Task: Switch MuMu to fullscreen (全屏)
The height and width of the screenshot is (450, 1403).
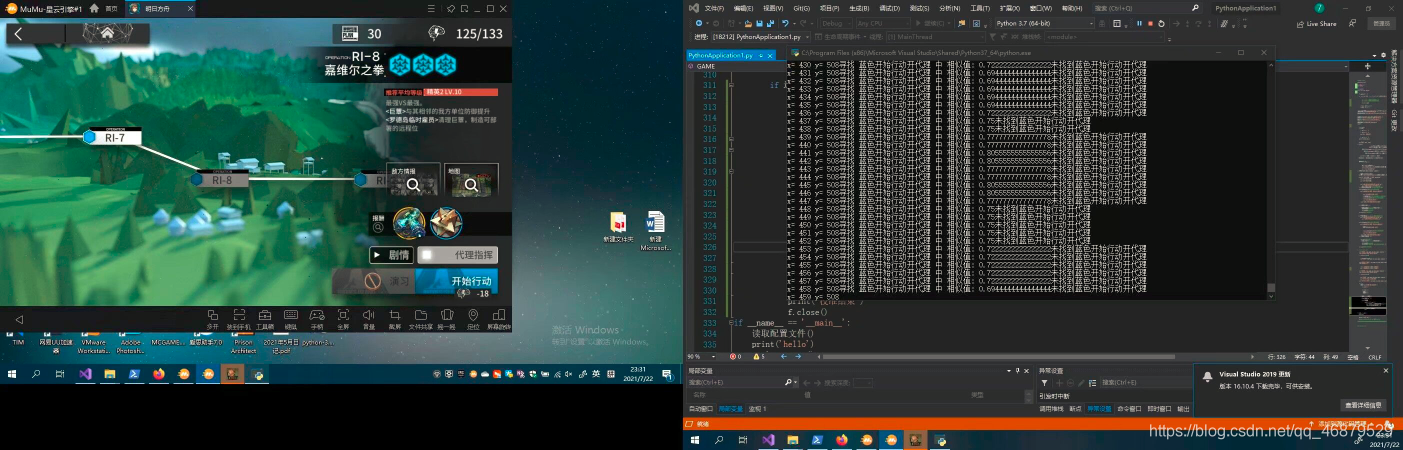Action: coord(343,318)
